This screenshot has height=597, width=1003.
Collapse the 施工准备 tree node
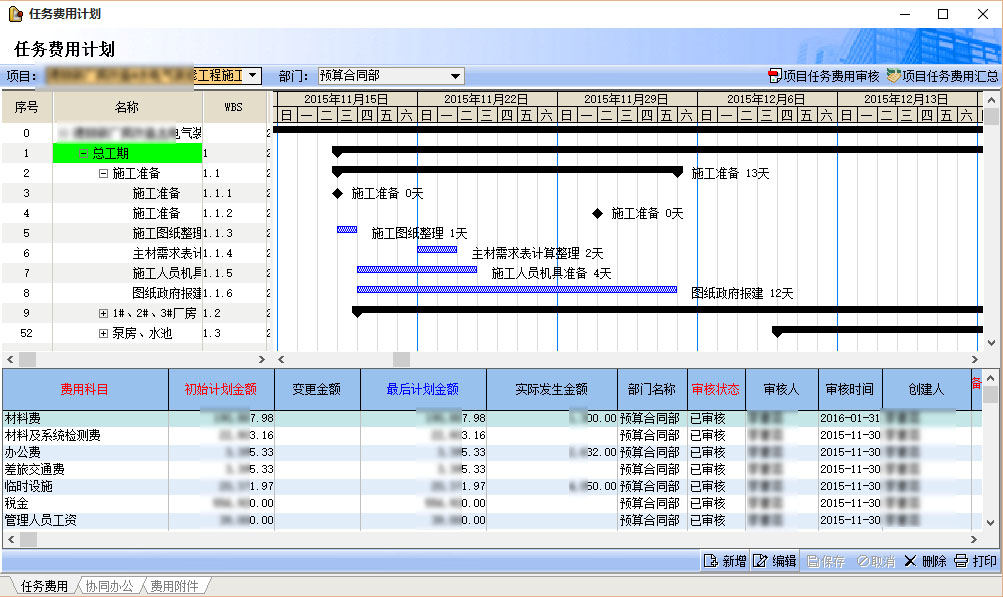[103, 173]
